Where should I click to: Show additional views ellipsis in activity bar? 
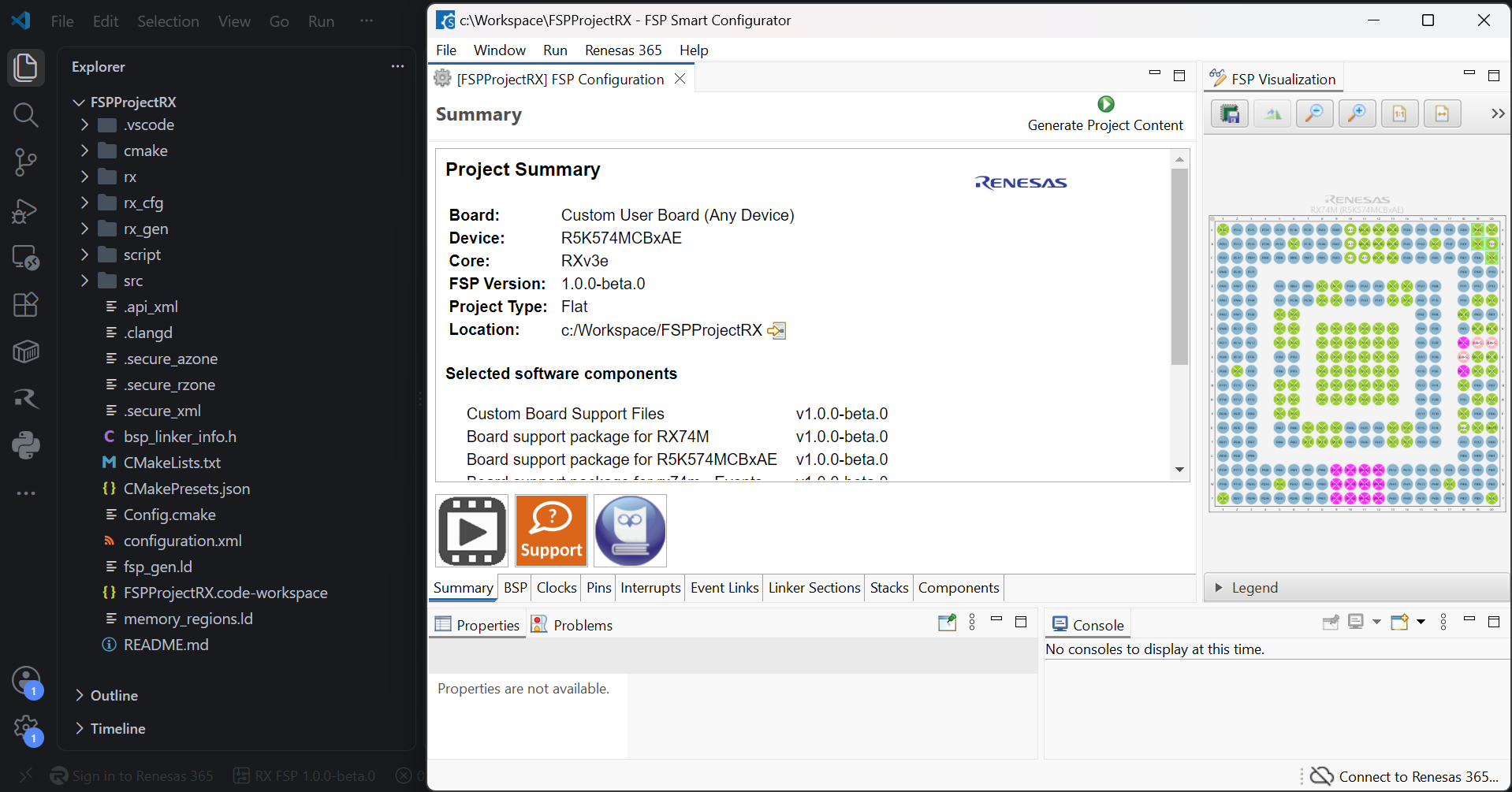(x=26, y=493)
